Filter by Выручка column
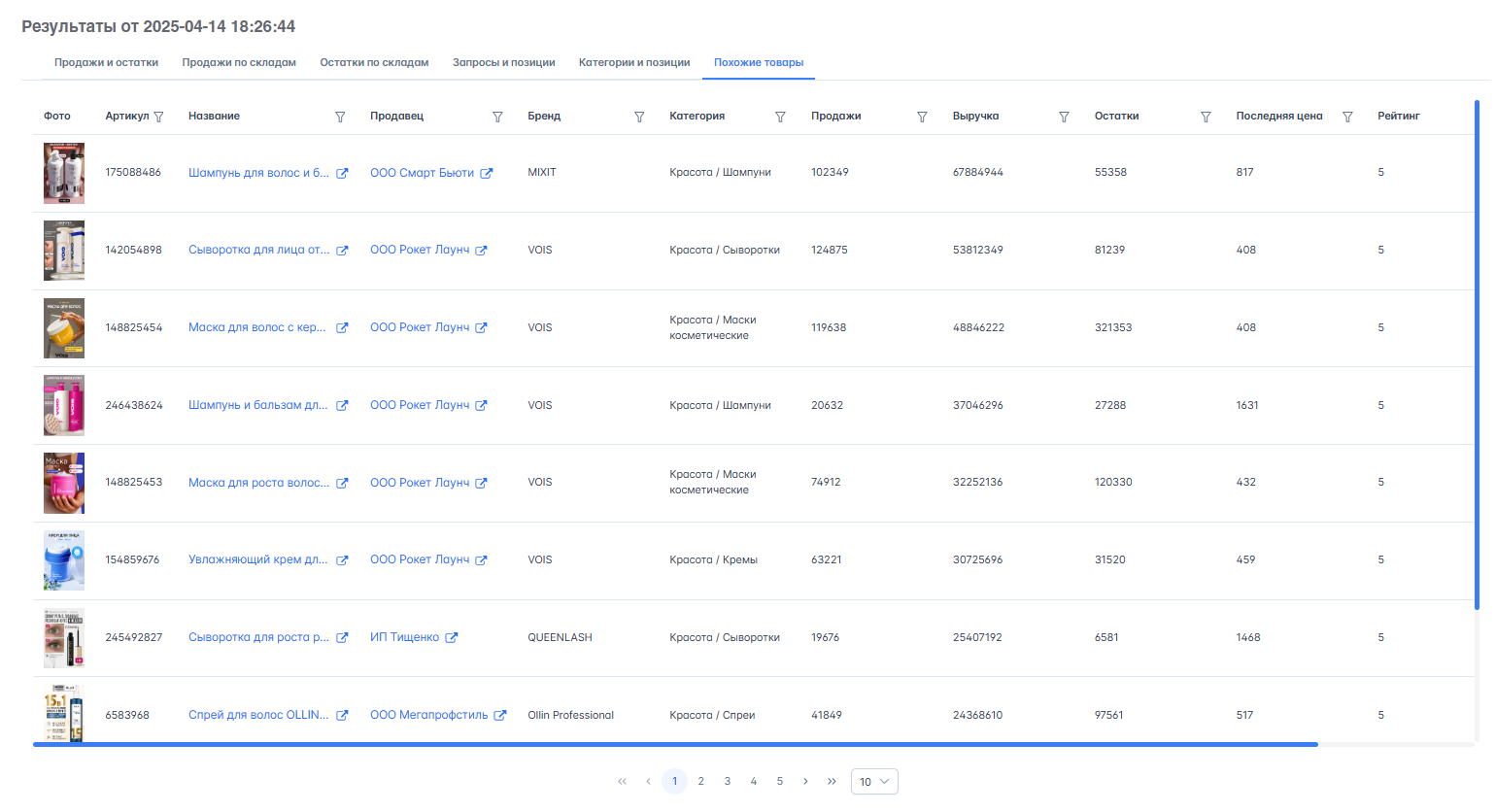Image resolution: width=1496 pixels, height=812 pixels. [x=1064, y=117]
